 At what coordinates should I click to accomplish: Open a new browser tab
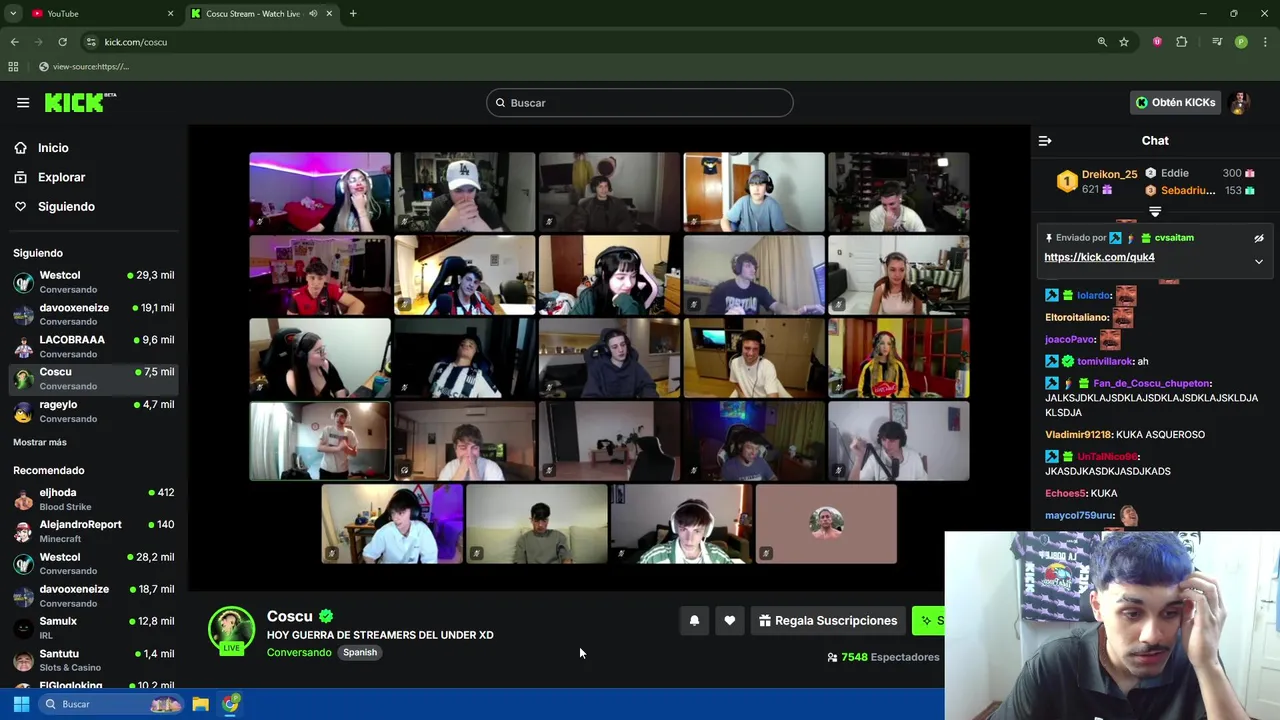point(353,13)
